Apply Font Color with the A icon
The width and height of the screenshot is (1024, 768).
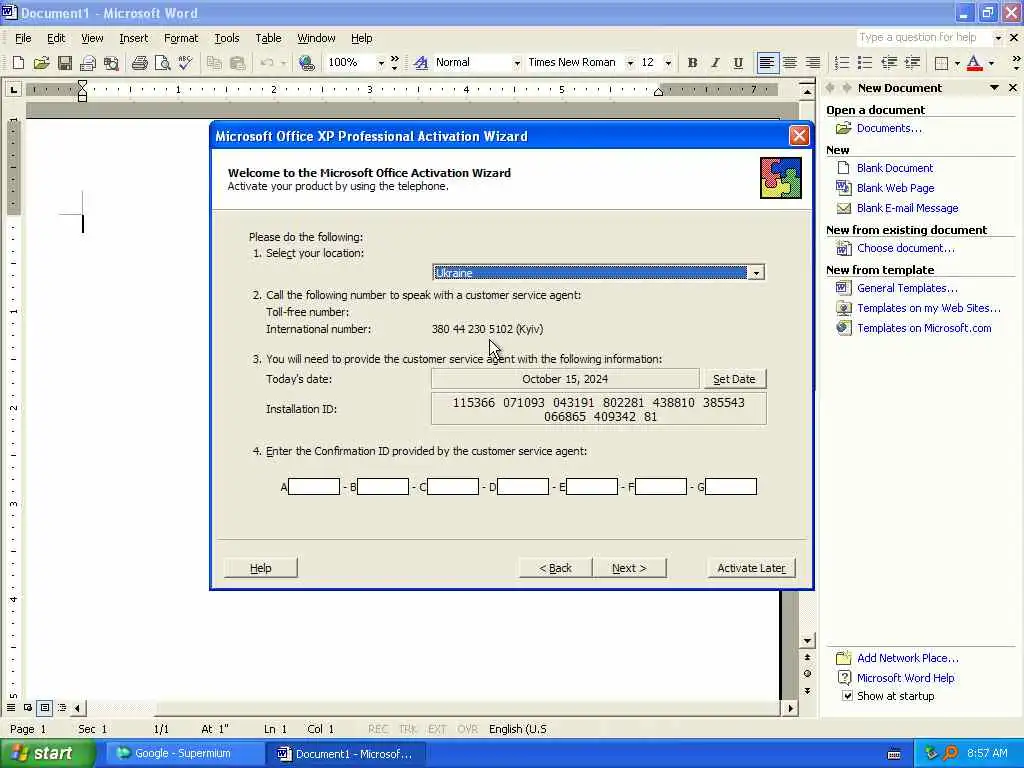(x=974, y=63)
